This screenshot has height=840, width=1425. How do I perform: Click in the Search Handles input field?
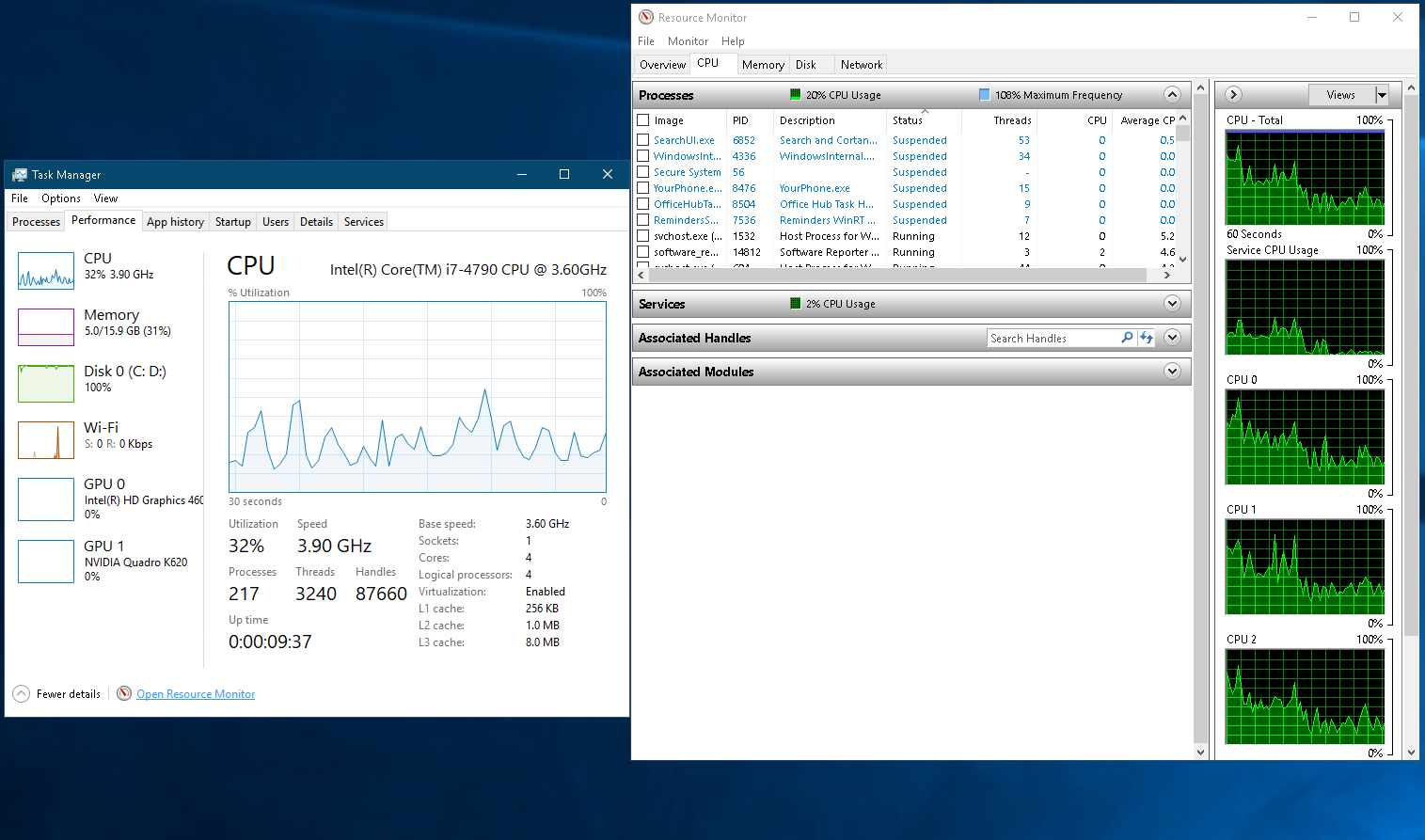point(1053,338)
